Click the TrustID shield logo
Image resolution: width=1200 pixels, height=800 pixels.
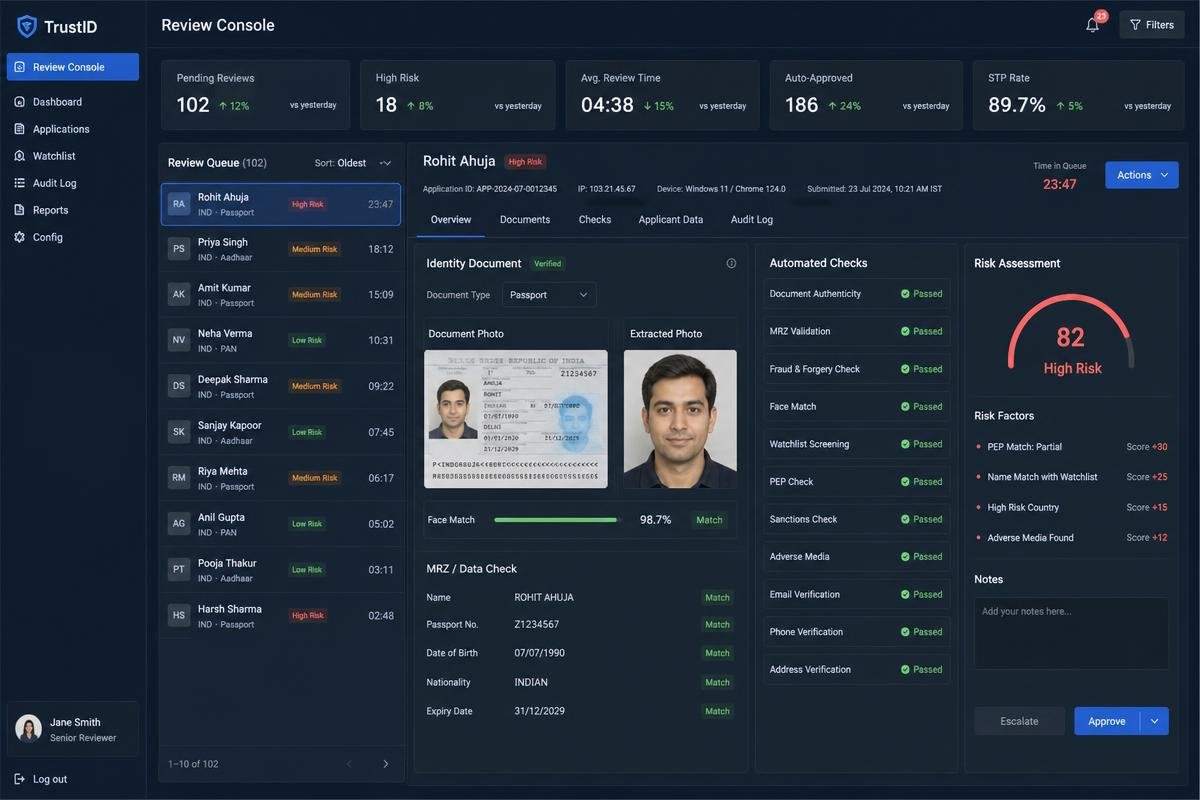pos(27,26)
